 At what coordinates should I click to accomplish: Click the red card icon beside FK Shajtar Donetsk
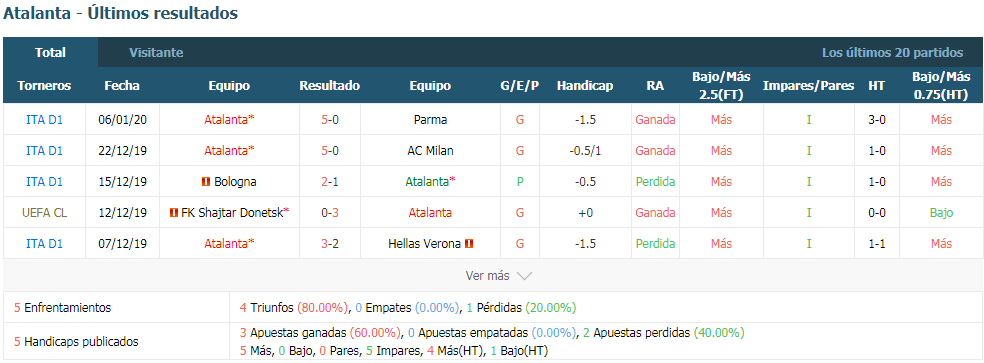(174, 213)
